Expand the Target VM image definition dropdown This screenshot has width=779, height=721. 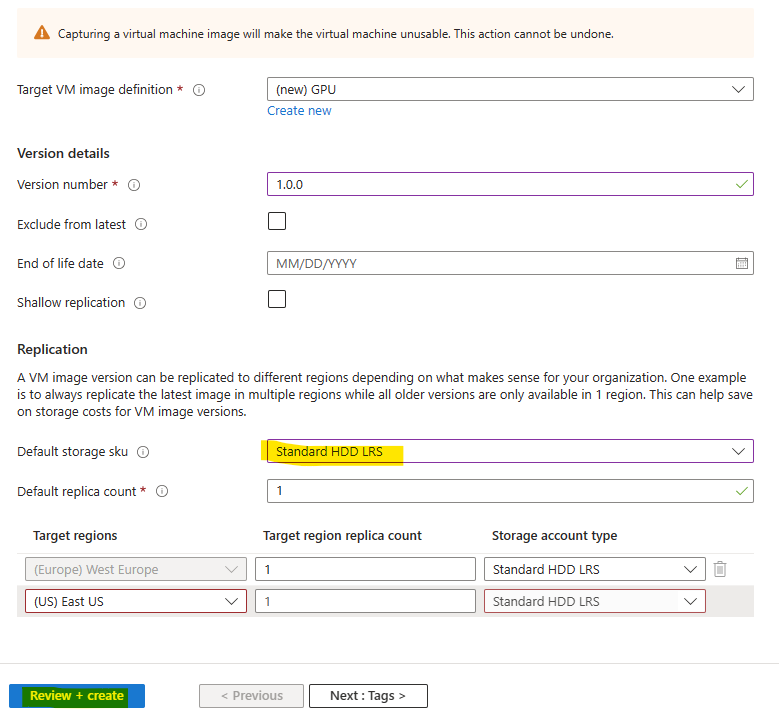[x=510, y=89]
